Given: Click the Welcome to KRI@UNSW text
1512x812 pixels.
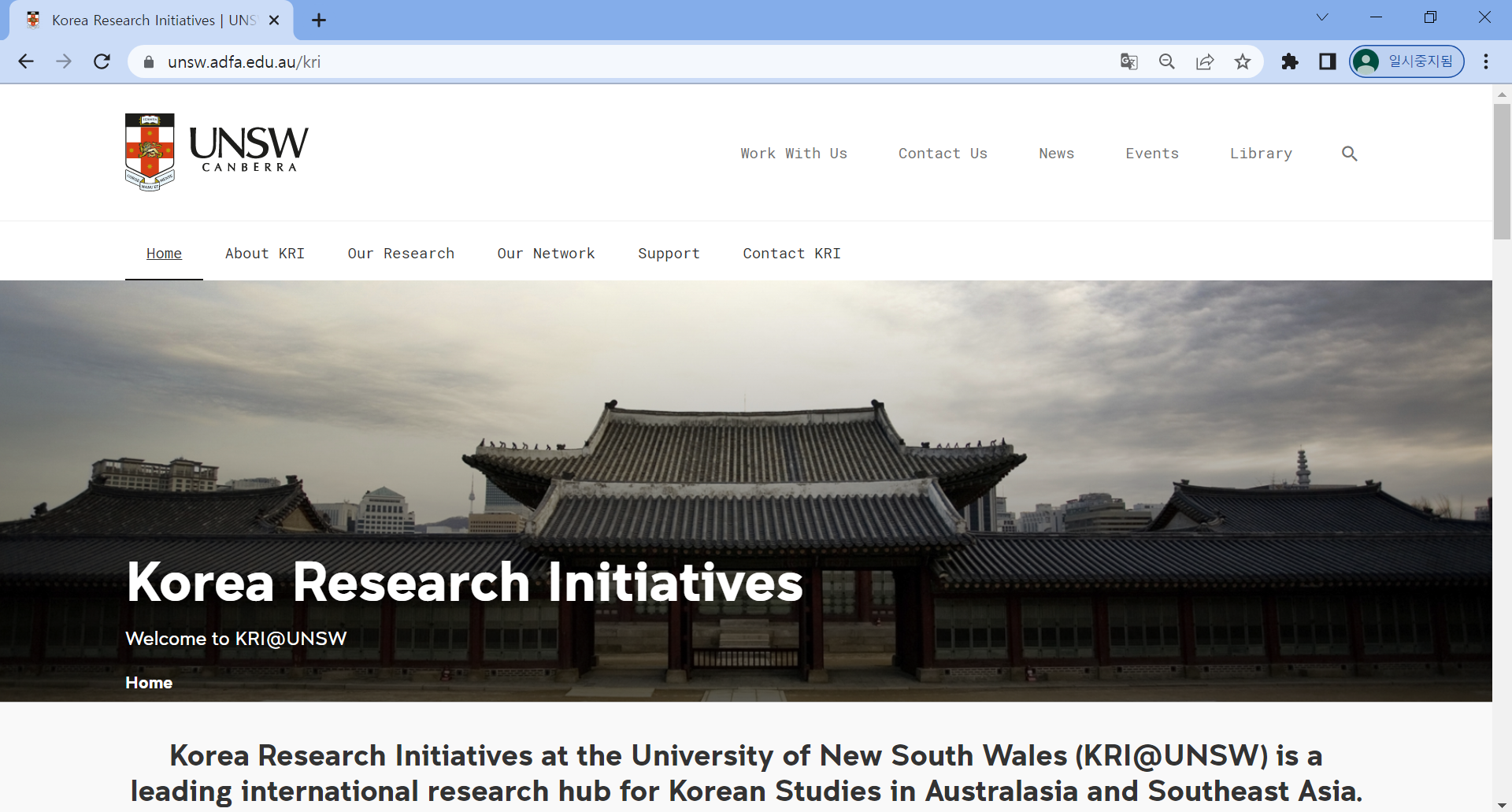Looking at the screenshot, I should [236, 639].
